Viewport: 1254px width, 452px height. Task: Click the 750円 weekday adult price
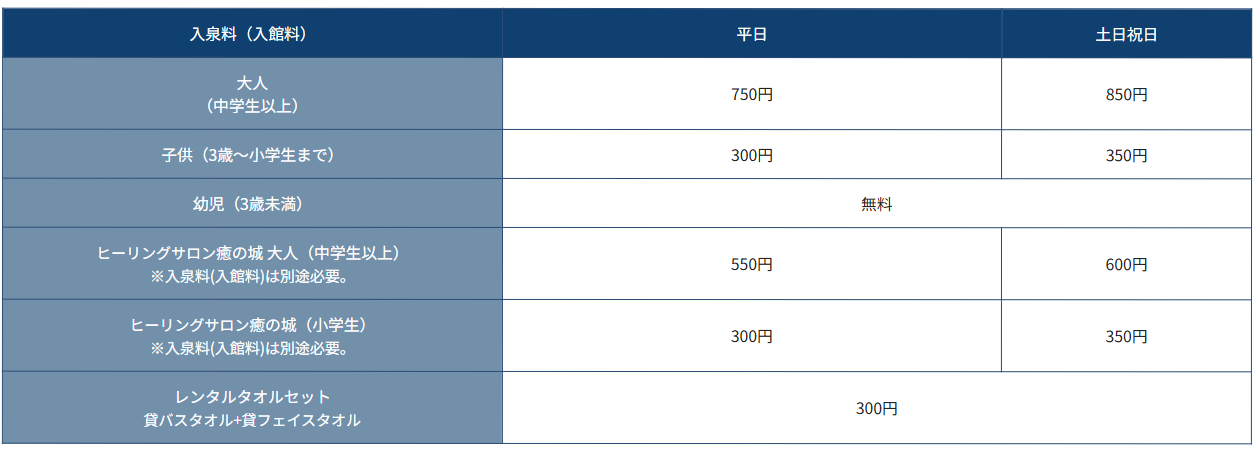pos(752,95)
